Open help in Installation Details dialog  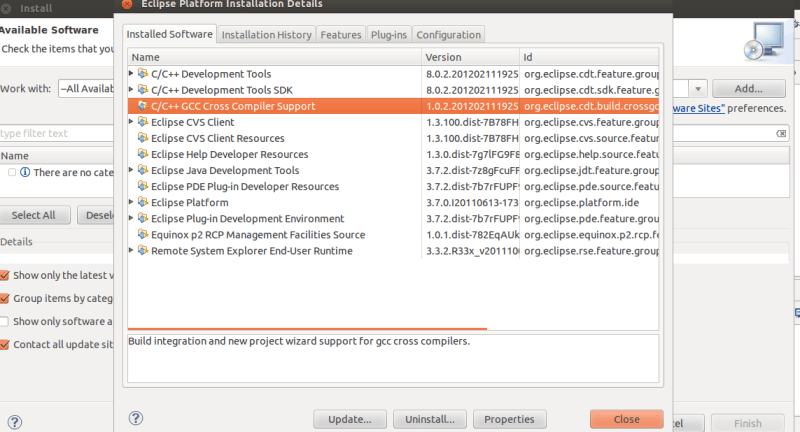click(136, 419)
